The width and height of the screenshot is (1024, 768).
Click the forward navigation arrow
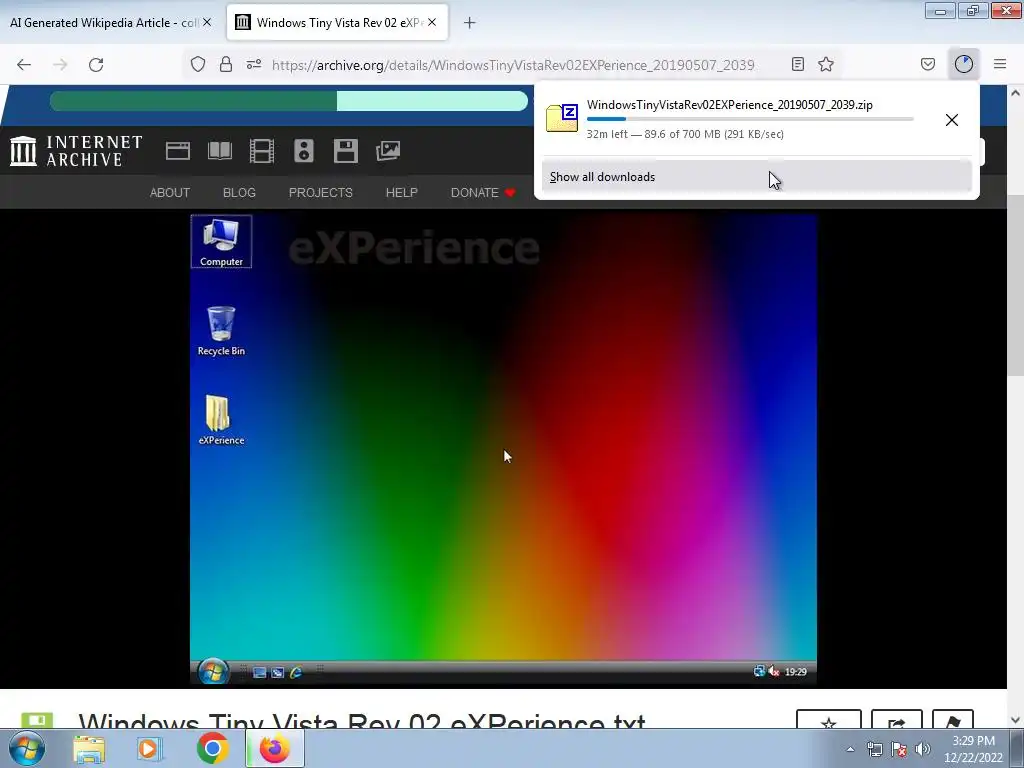point(60,65)
